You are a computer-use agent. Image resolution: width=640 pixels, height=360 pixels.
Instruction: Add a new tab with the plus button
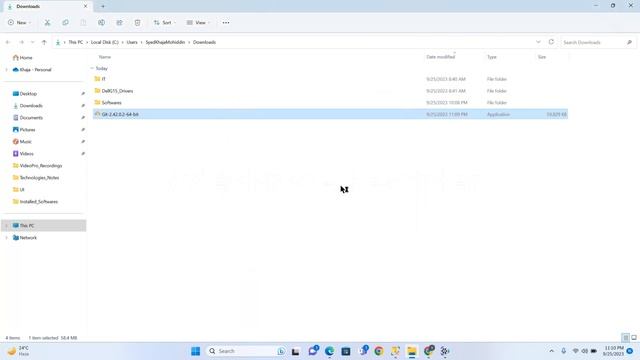pyautogui.click(x=103, y=7)
